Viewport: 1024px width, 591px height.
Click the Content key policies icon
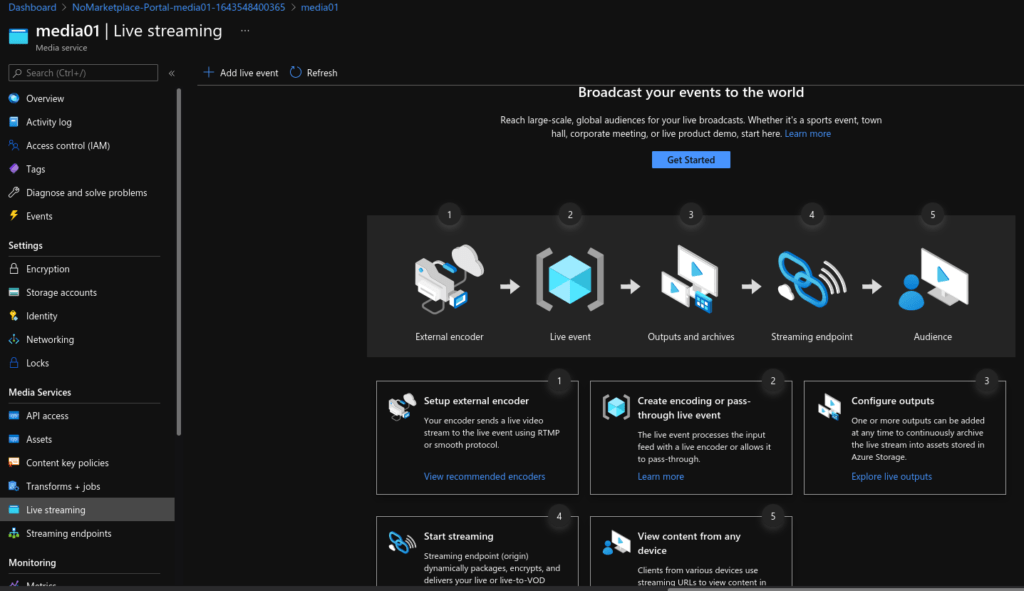click(14, 462)
